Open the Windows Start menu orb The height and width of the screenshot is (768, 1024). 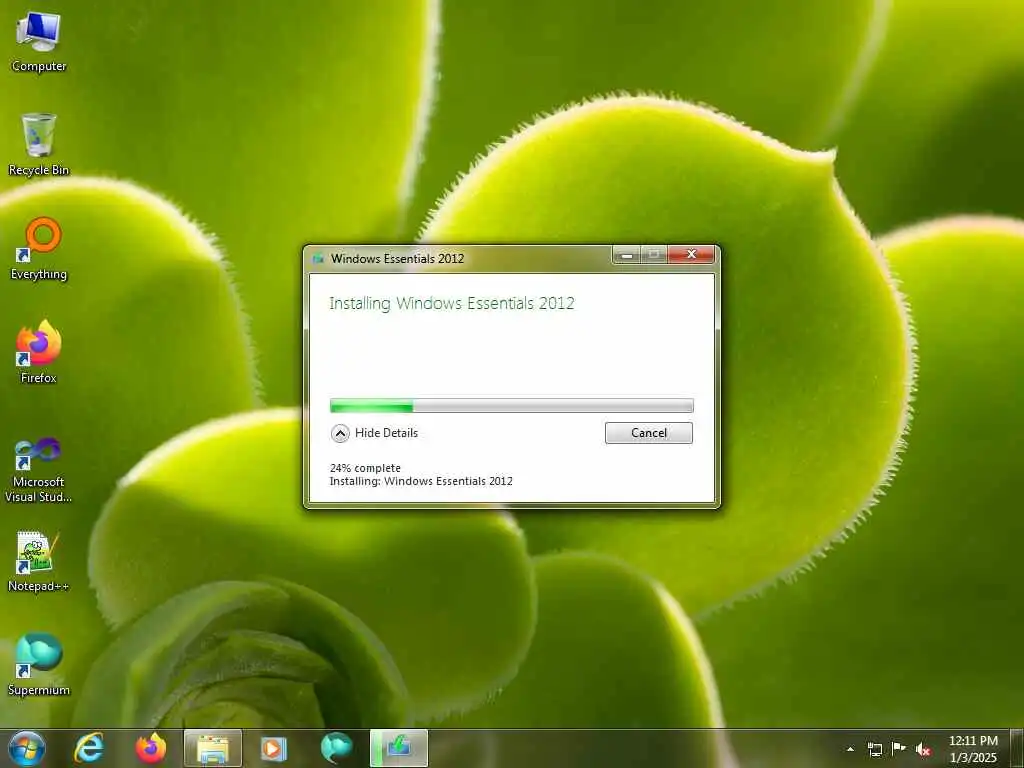click(x=27, y=748)
